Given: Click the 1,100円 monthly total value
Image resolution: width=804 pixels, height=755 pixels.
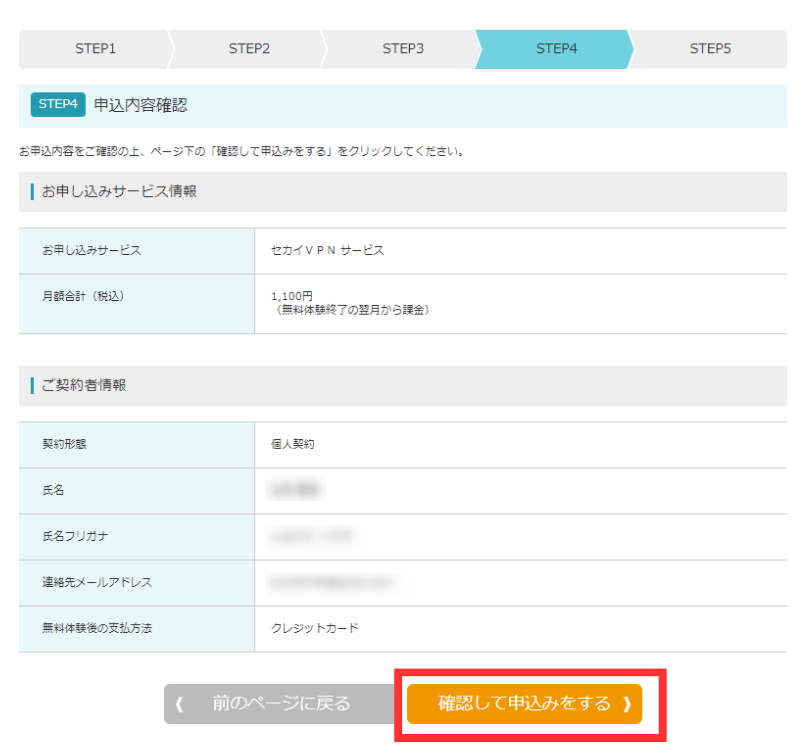Looking at the screenshot, I should click(292, 296).
